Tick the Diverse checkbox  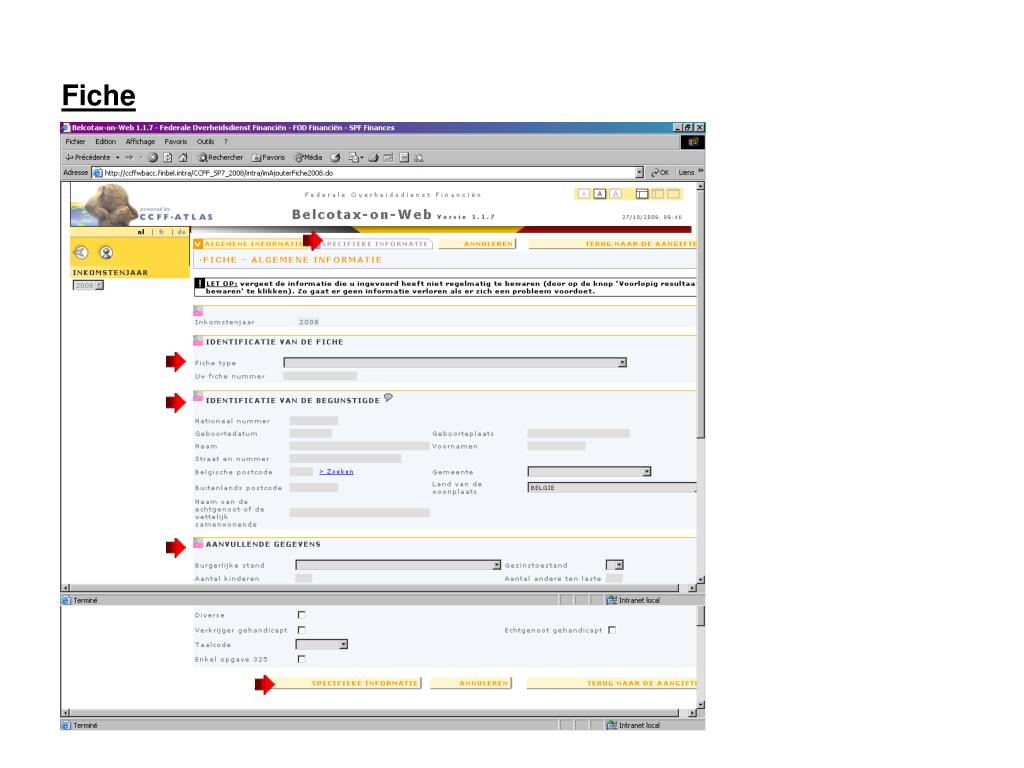click(301, 615)
